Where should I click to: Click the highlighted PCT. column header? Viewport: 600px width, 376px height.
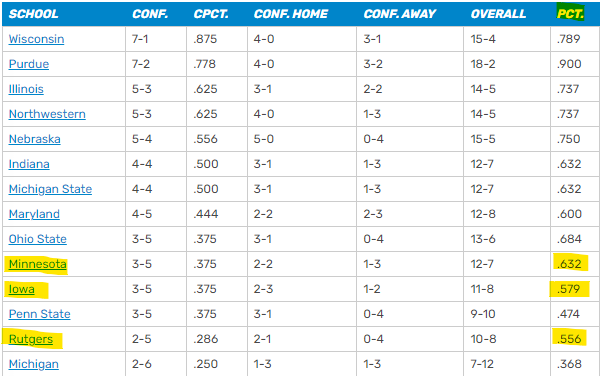click(570, 14)
